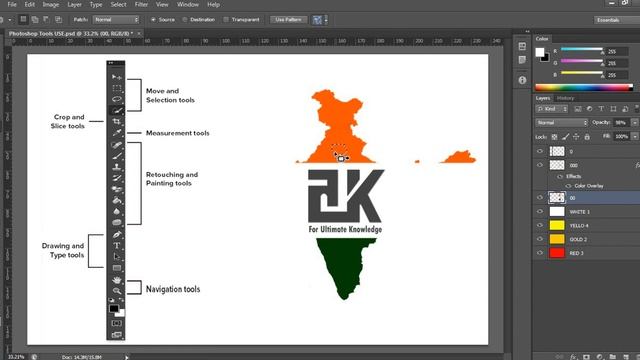Screen dimensions: 640x360
Task: Toggle Color Overlay effect visibility
Action: coord(568,186)
